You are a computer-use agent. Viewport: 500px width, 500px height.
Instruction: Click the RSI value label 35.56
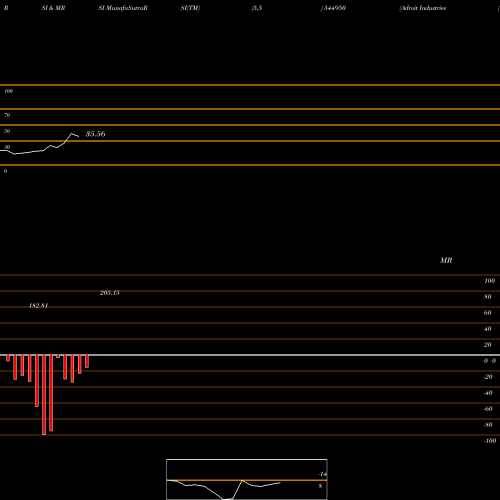[96, 134]
